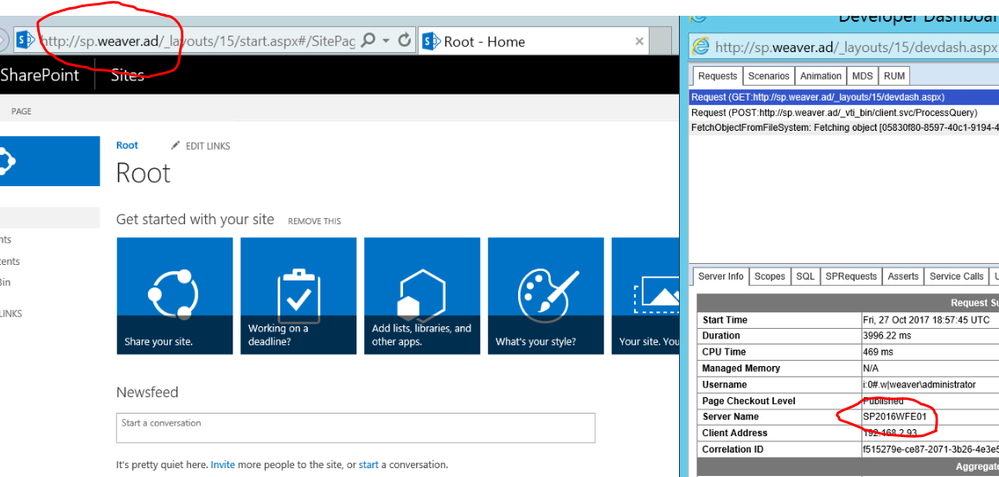The width and height of the screenshot is (999, 477).
Task: Close the Root - Home tab
Action: 640,41
